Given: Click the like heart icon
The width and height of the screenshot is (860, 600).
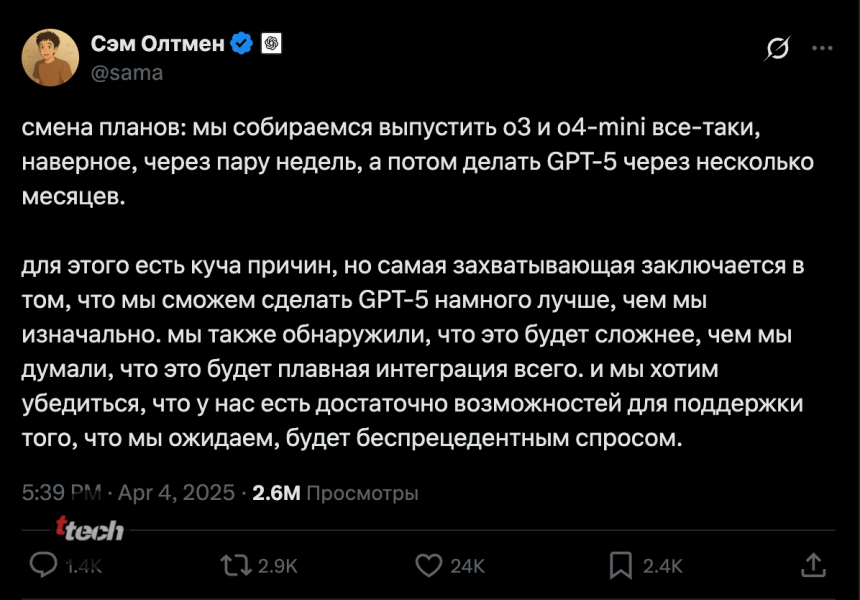Looking at the screenshot, I should (x=430, y=564).
